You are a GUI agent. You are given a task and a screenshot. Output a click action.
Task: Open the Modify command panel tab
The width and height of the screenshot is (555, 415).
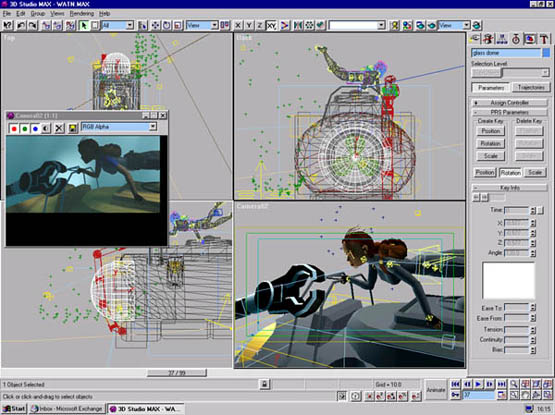point(488,39)
